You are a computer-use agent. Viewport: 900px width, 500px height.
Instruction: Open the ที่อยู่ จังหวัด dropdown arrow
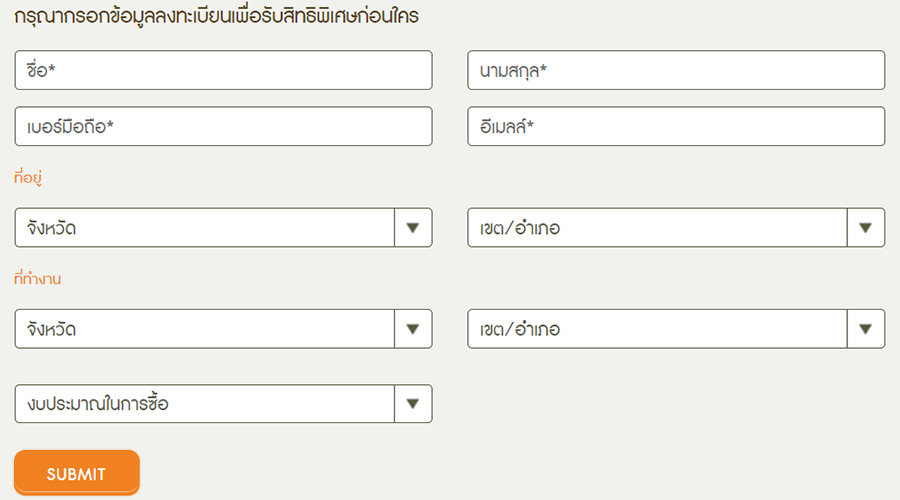(412, 228)
